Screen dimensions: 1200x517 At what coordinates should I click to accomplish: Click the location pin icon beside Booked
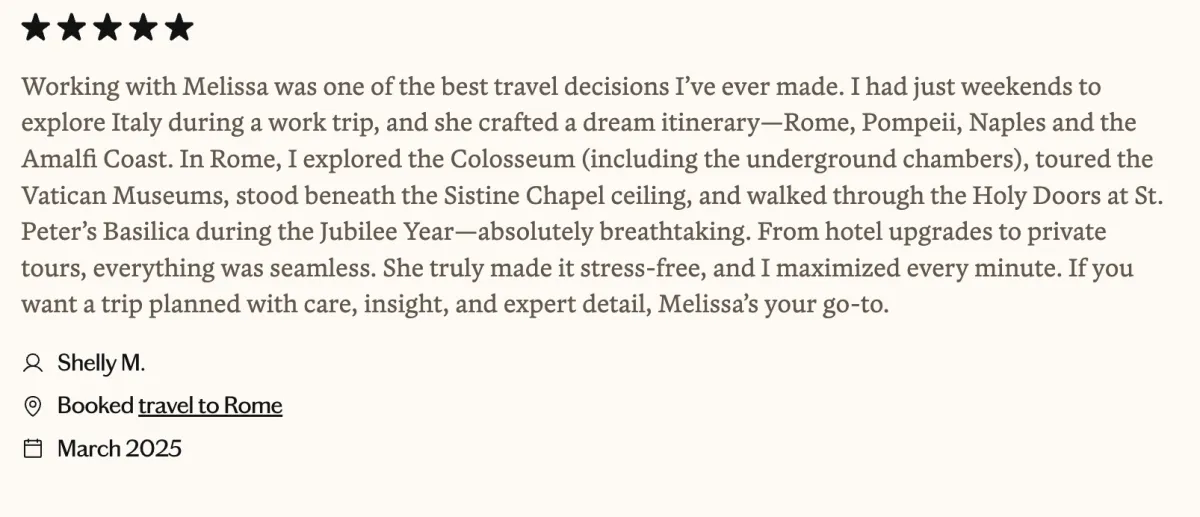coord(33,406)
